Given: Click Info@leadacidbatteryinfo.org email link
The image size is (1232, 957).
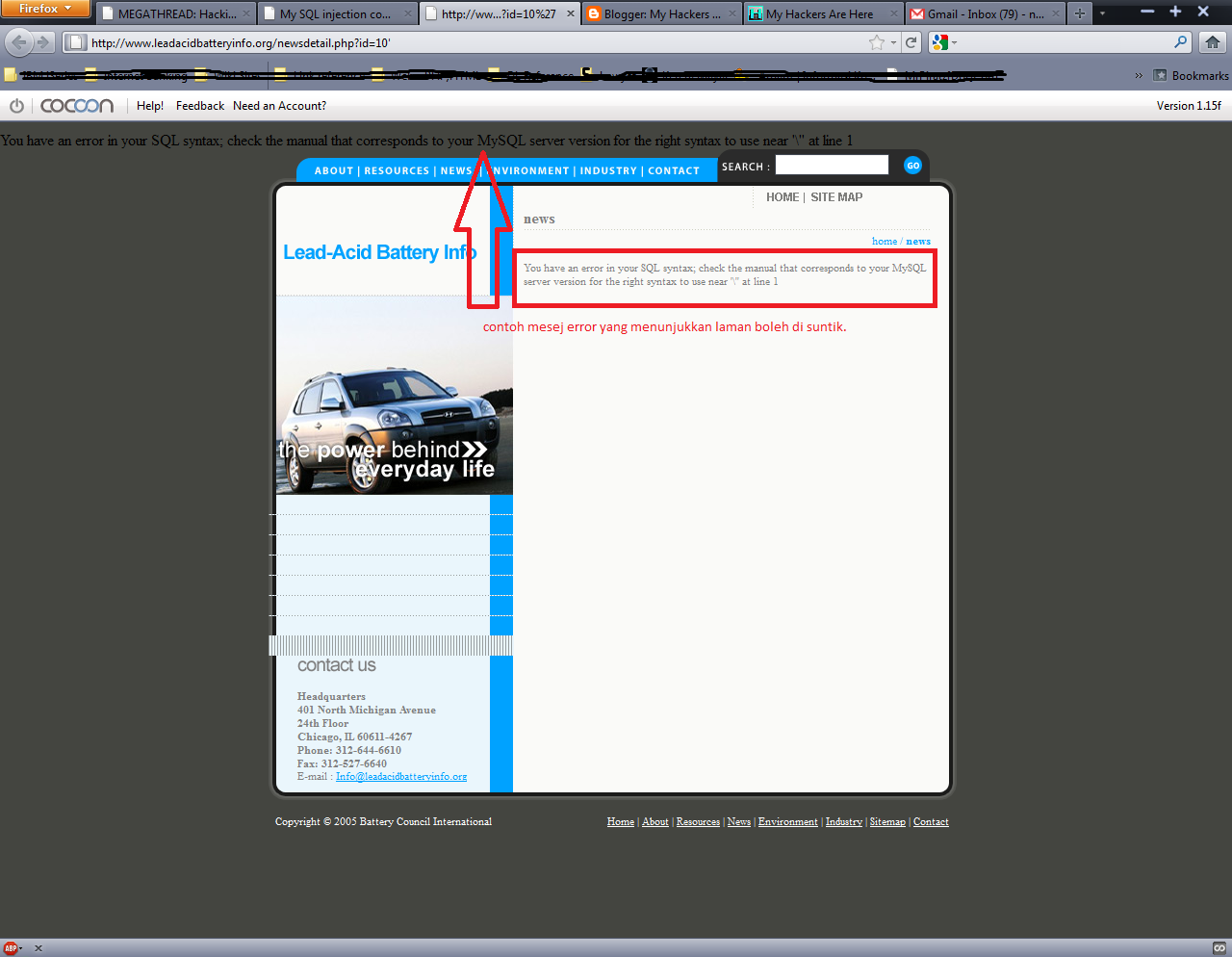Looking at the screenshot, I should [401, 777].
